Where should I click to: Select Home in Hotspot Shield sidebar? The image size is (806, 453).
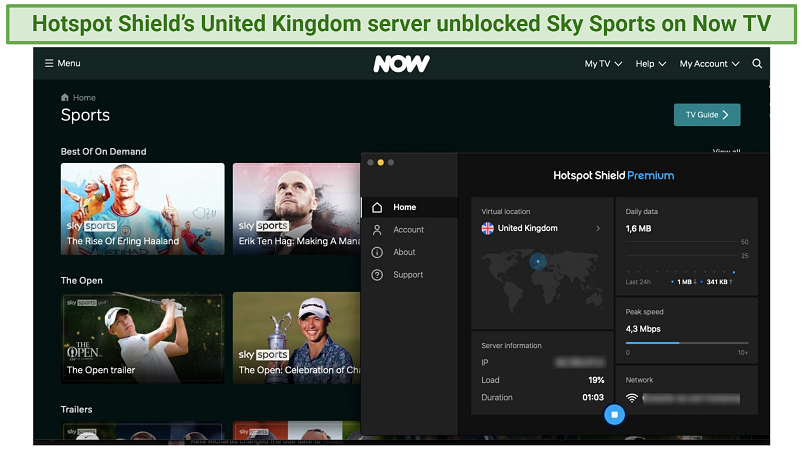tap(410, 207)
